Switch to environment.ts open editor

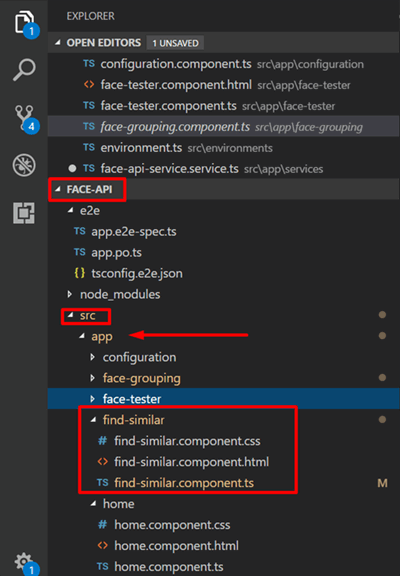141,148
